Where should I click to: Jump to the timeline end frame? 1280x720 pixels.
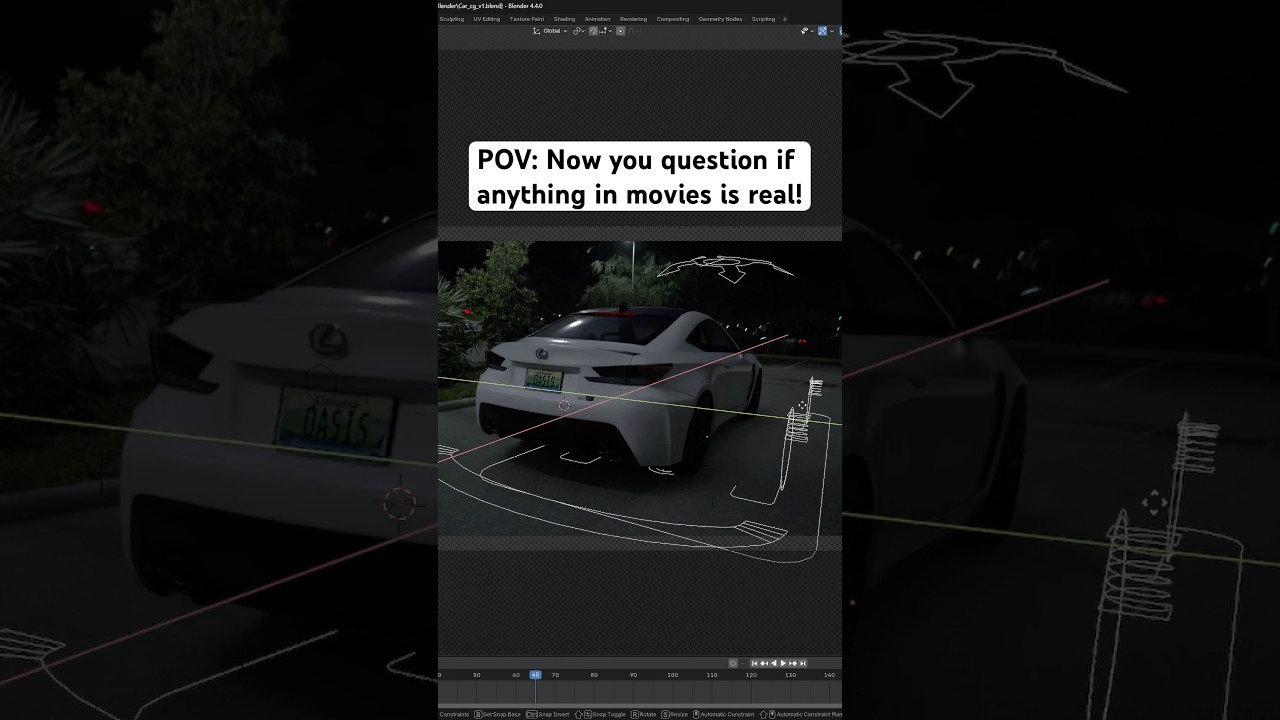pyautogui.click(x=803, y=663)
